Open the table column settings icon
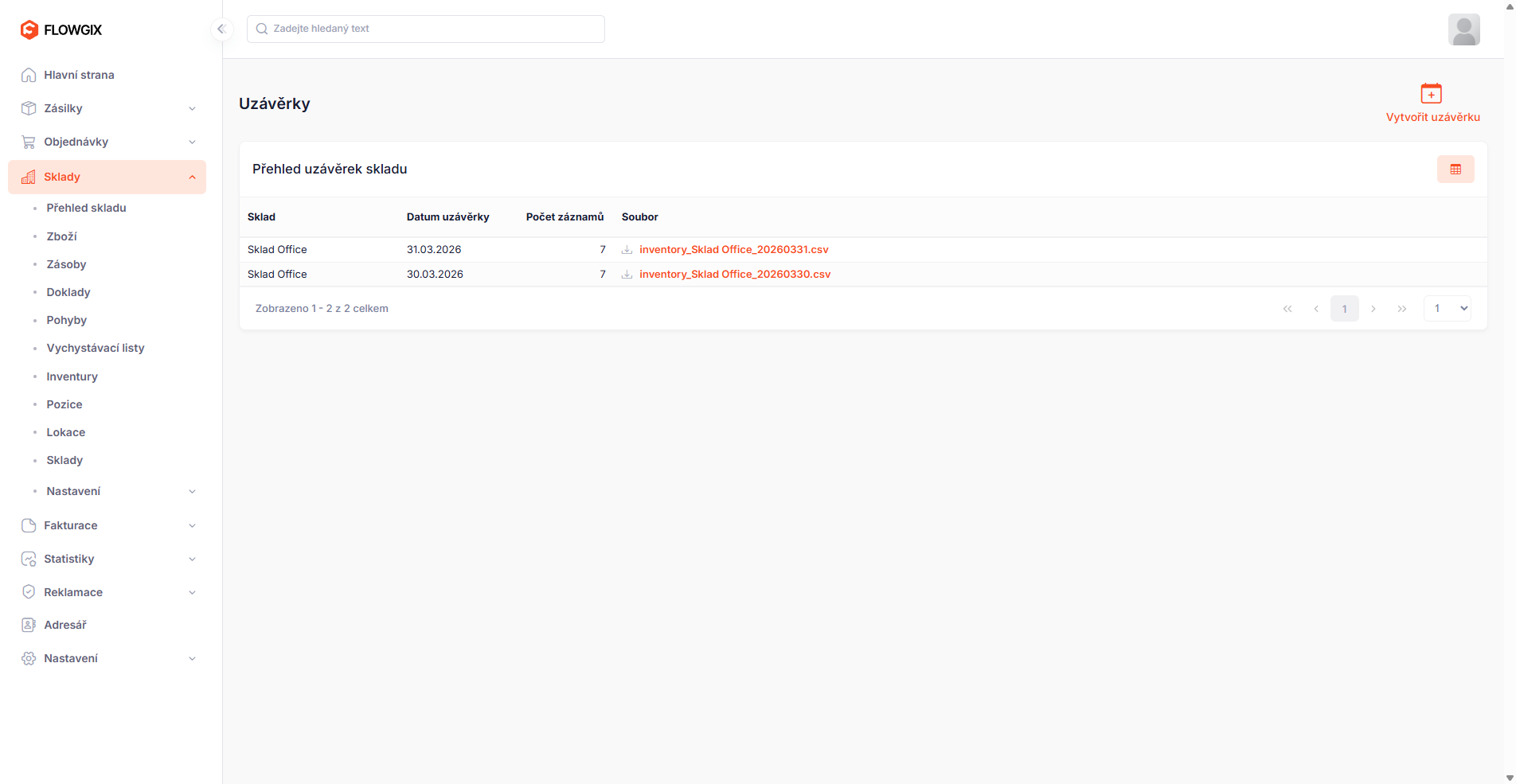 pos(1455,170)
